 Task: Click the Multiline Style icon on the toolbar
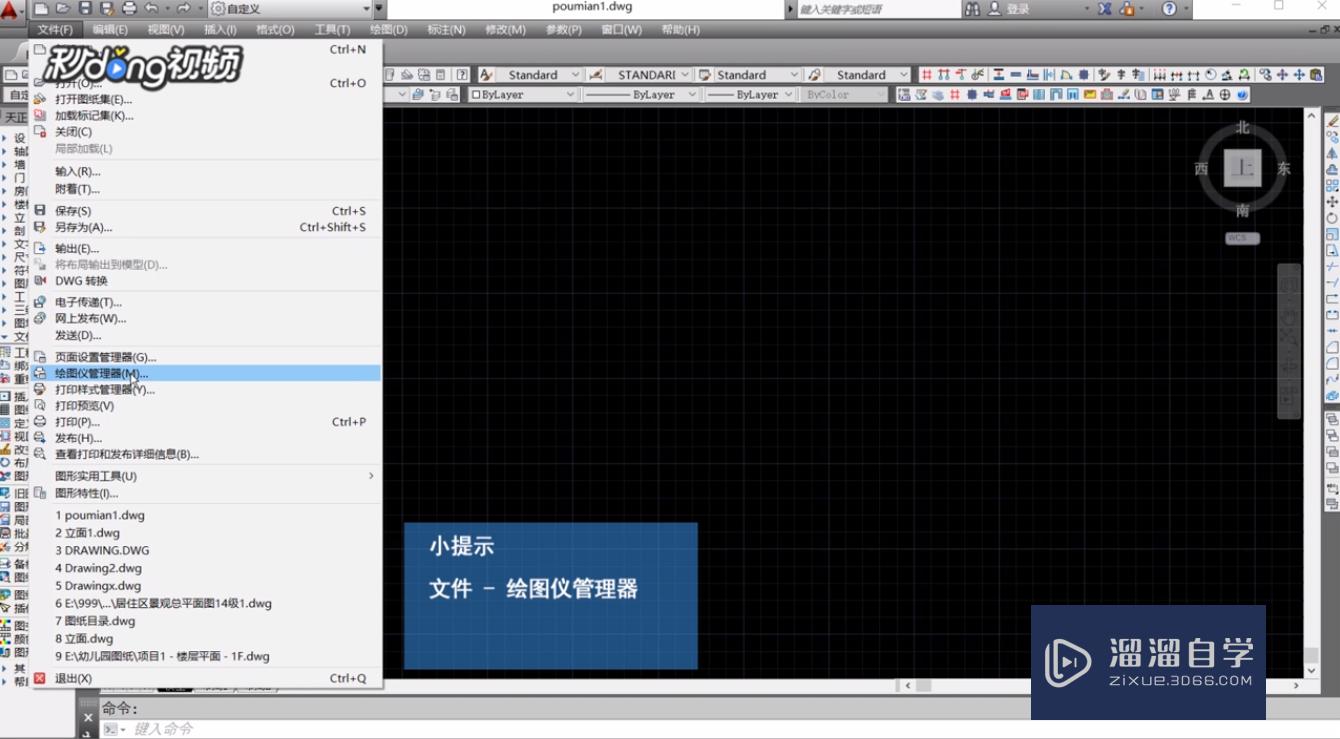tap(813, 74)
